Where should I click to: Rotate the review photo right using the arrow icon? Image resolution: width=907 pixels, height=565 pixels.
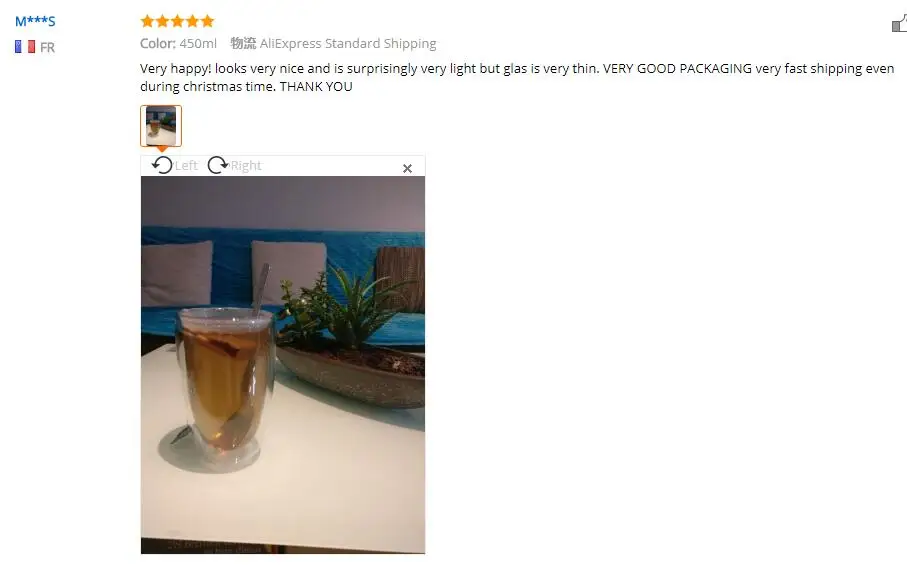(x=217, y=165)
